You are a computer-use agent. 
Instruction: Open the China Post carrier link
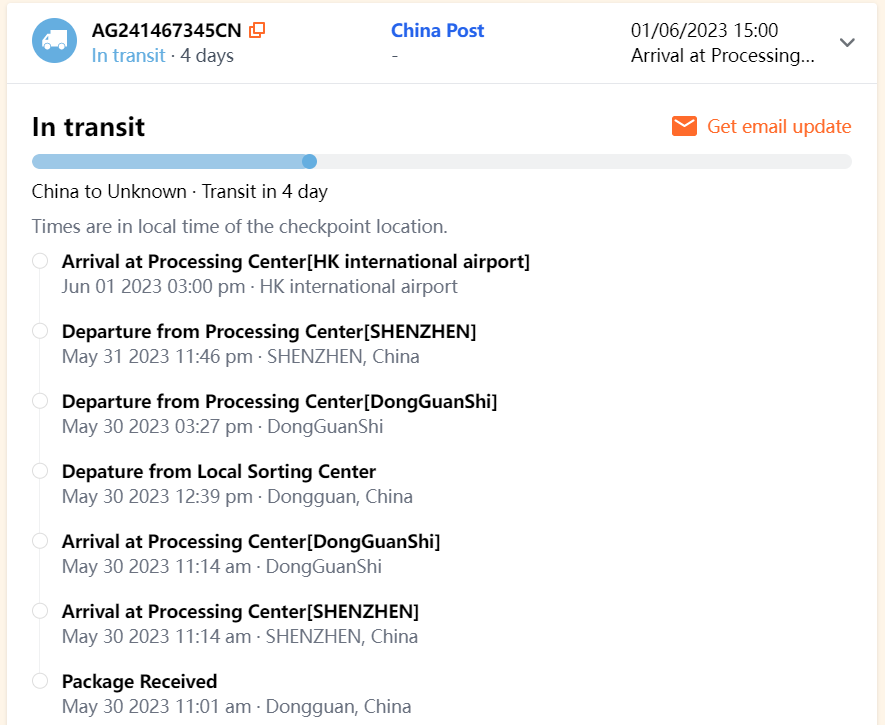[x=438, y=30]
